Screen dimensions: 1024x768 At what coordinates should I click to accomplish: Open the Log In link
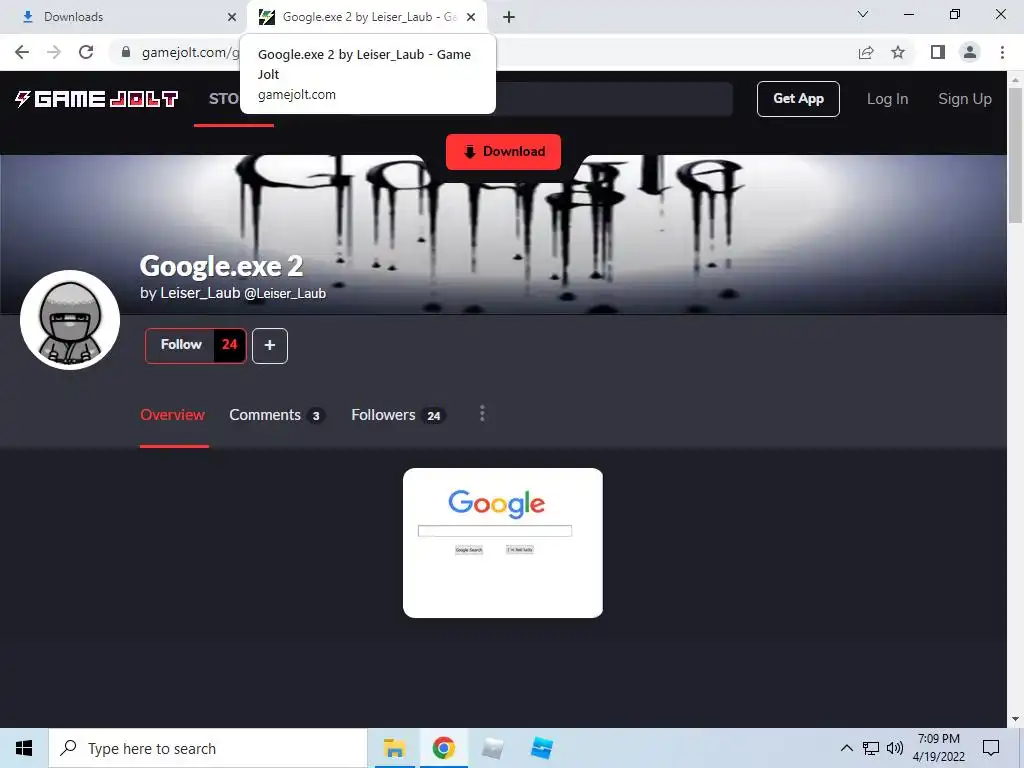pos(888,99)
